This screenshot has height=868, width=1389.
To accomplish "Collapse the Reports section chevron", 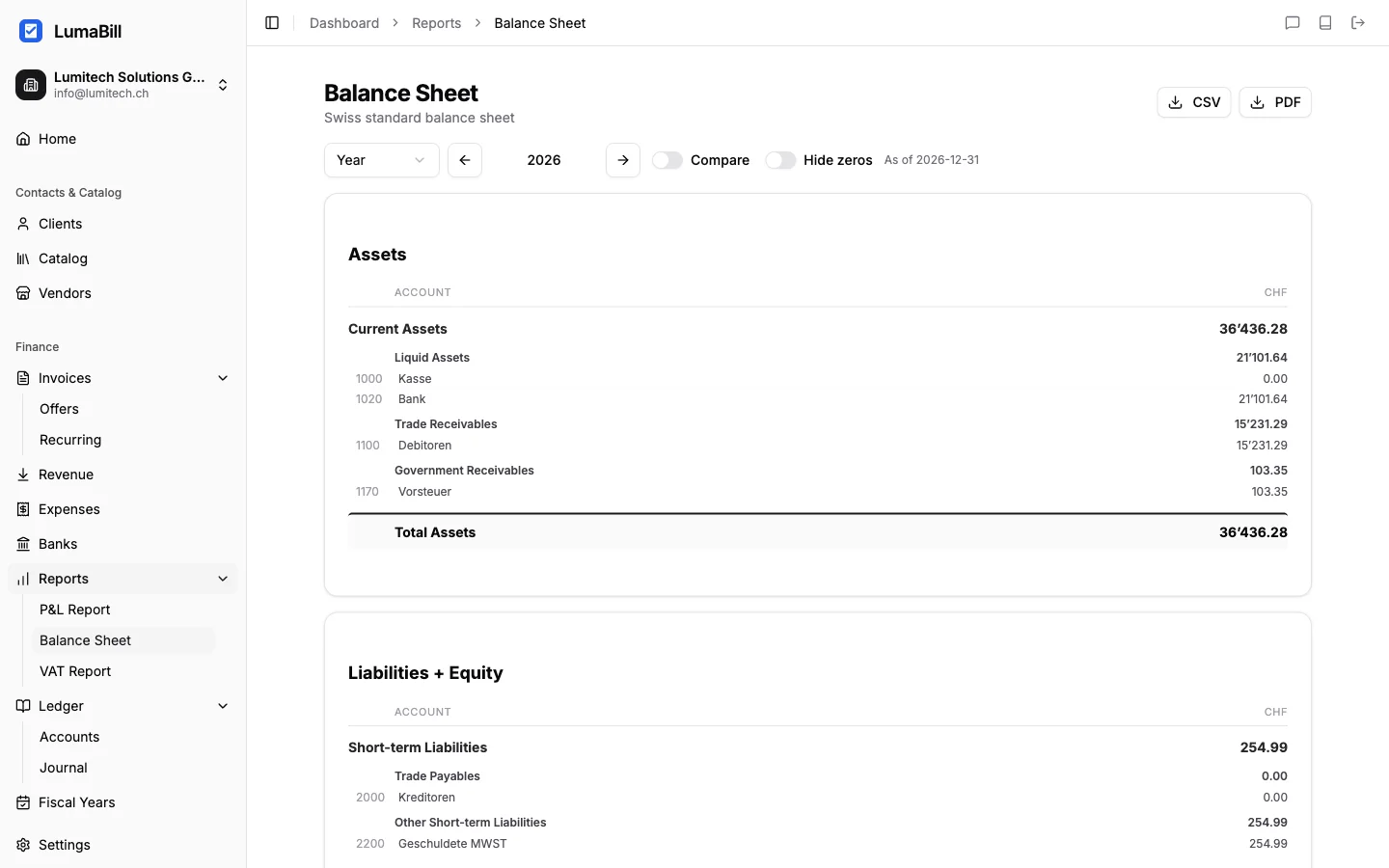I will 223,578.
